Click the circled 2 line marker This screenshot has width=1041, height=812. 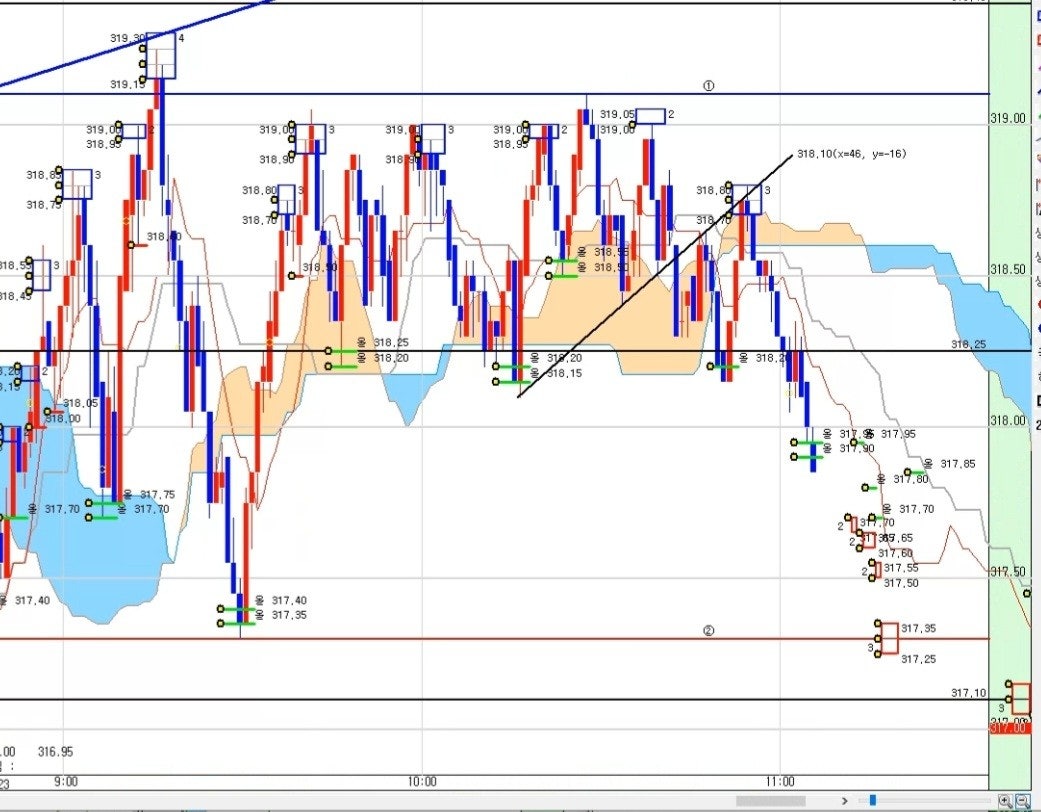[x=708, y=631]
